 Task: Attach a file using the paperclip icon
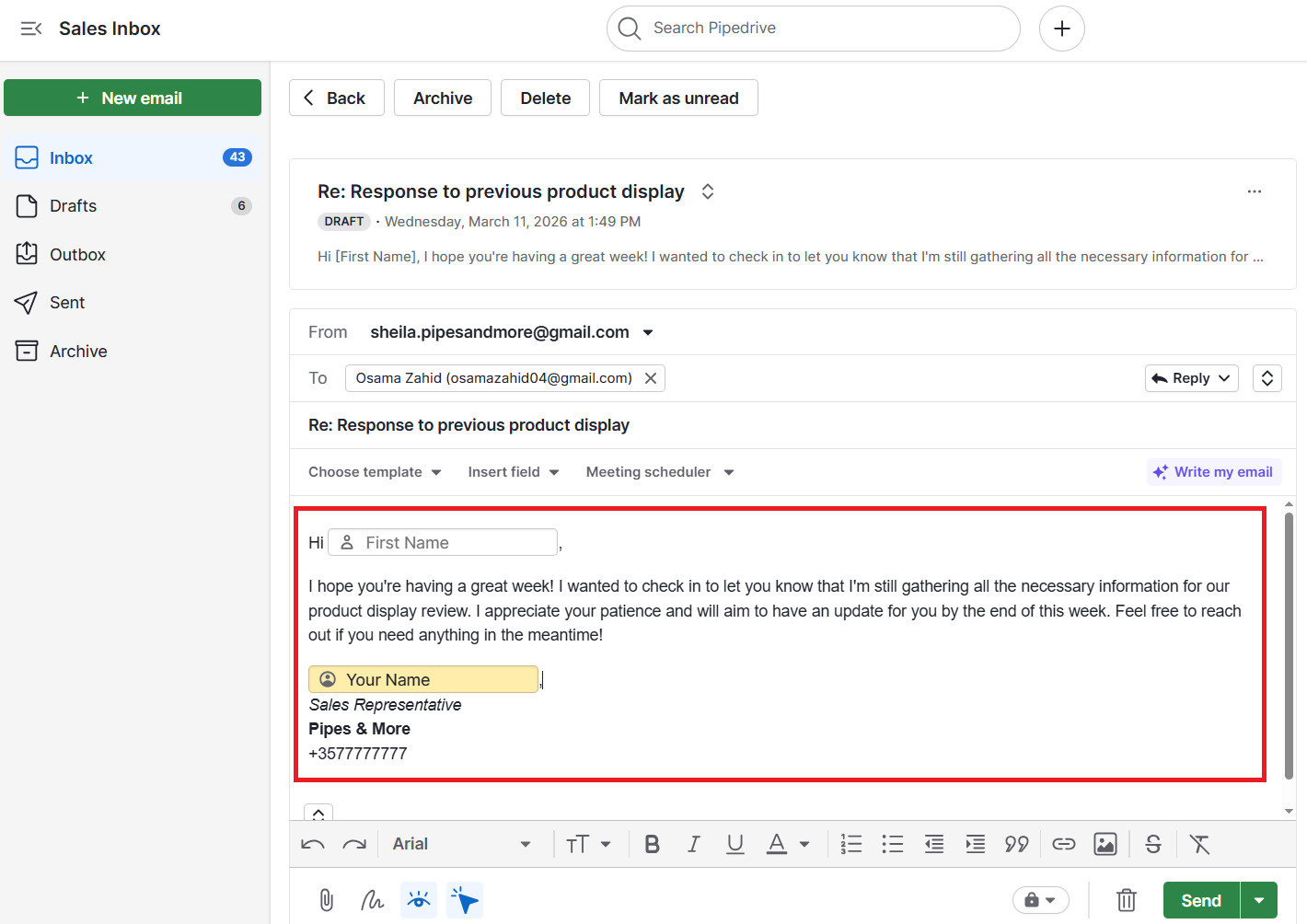(x=326, y=900)
